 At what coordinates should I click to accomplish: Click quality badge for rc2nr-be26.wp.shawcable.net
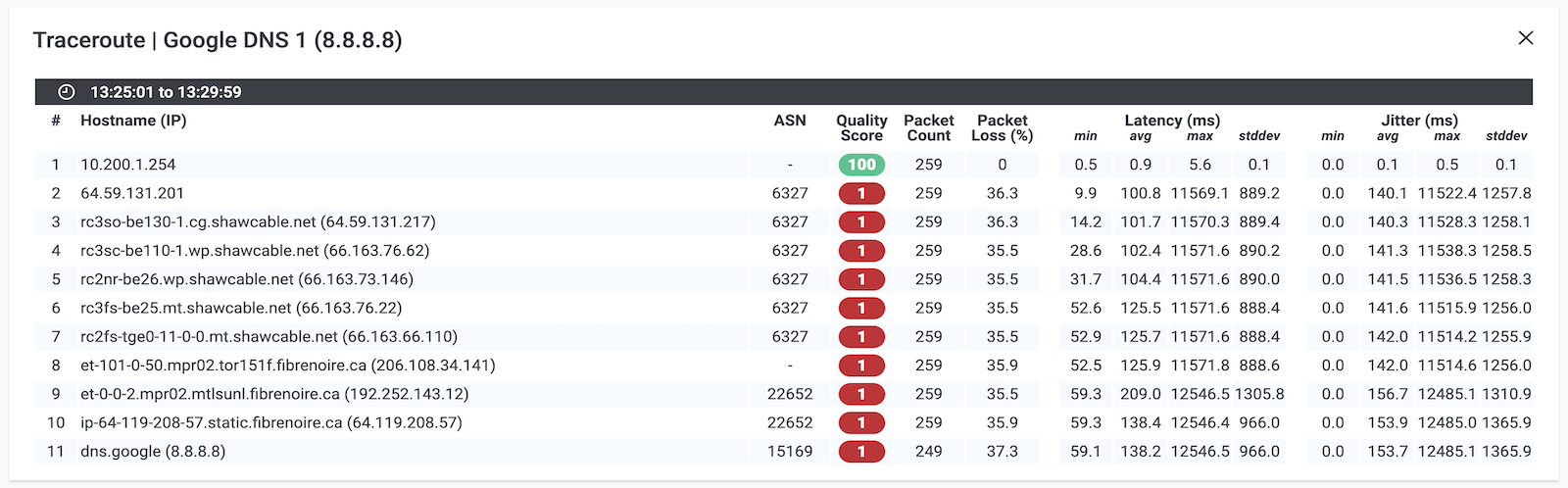(x=861, y=279)
